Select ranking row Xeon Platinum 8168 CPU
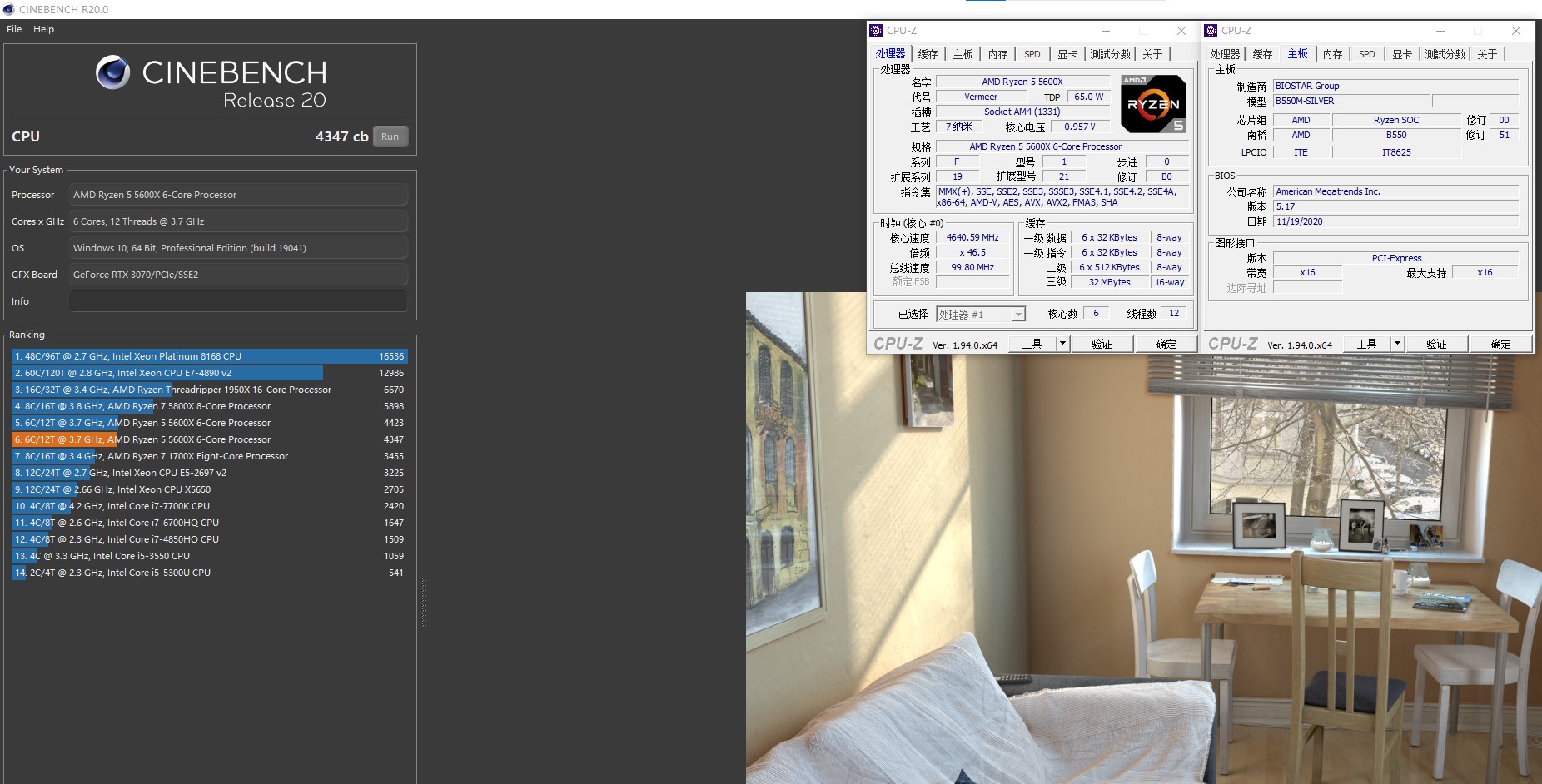Screen dimensions: 1542x784 [x=210, y=356]
